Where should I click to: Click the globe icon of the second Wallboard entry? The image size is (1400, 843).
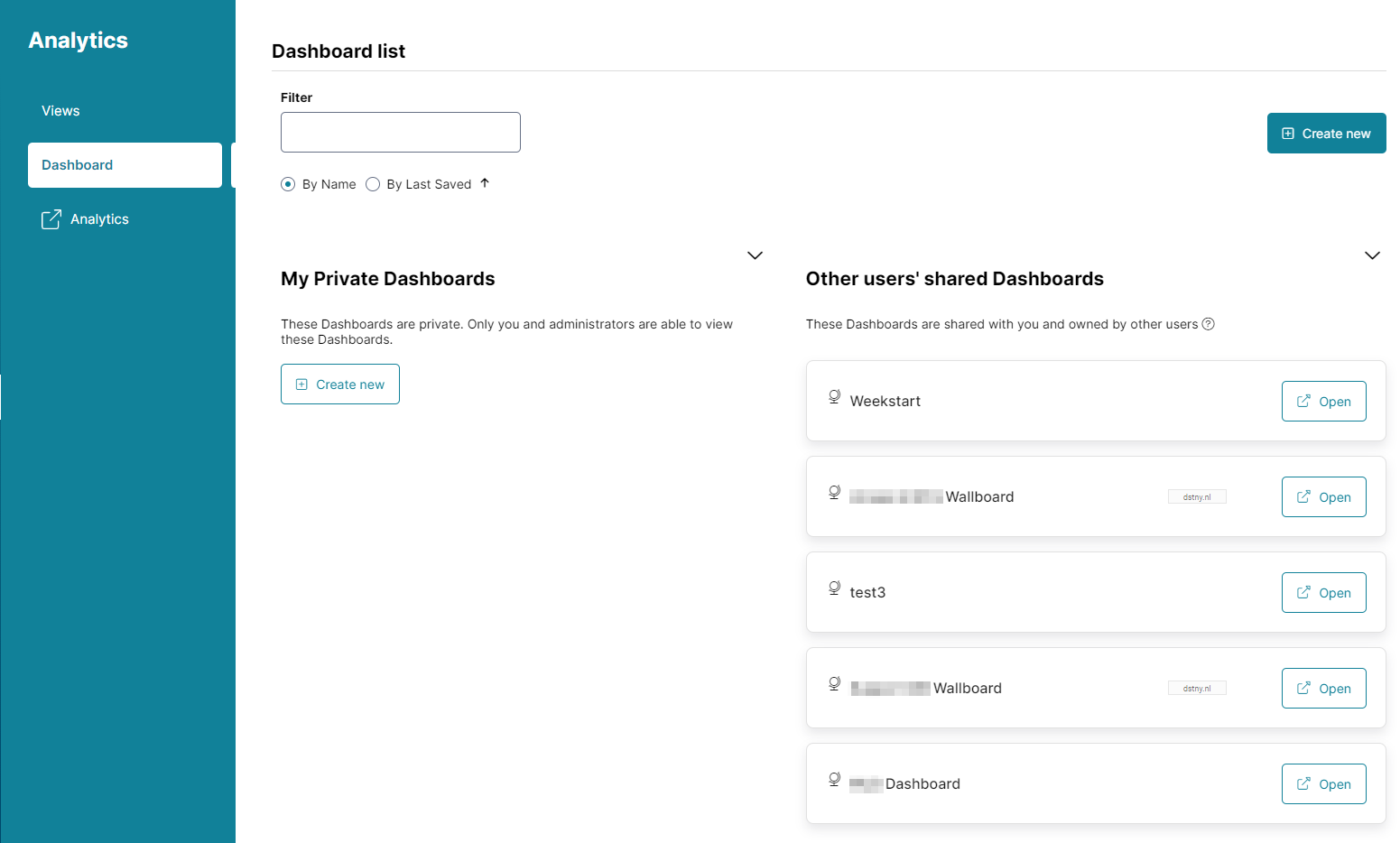(x=834, y=684)
